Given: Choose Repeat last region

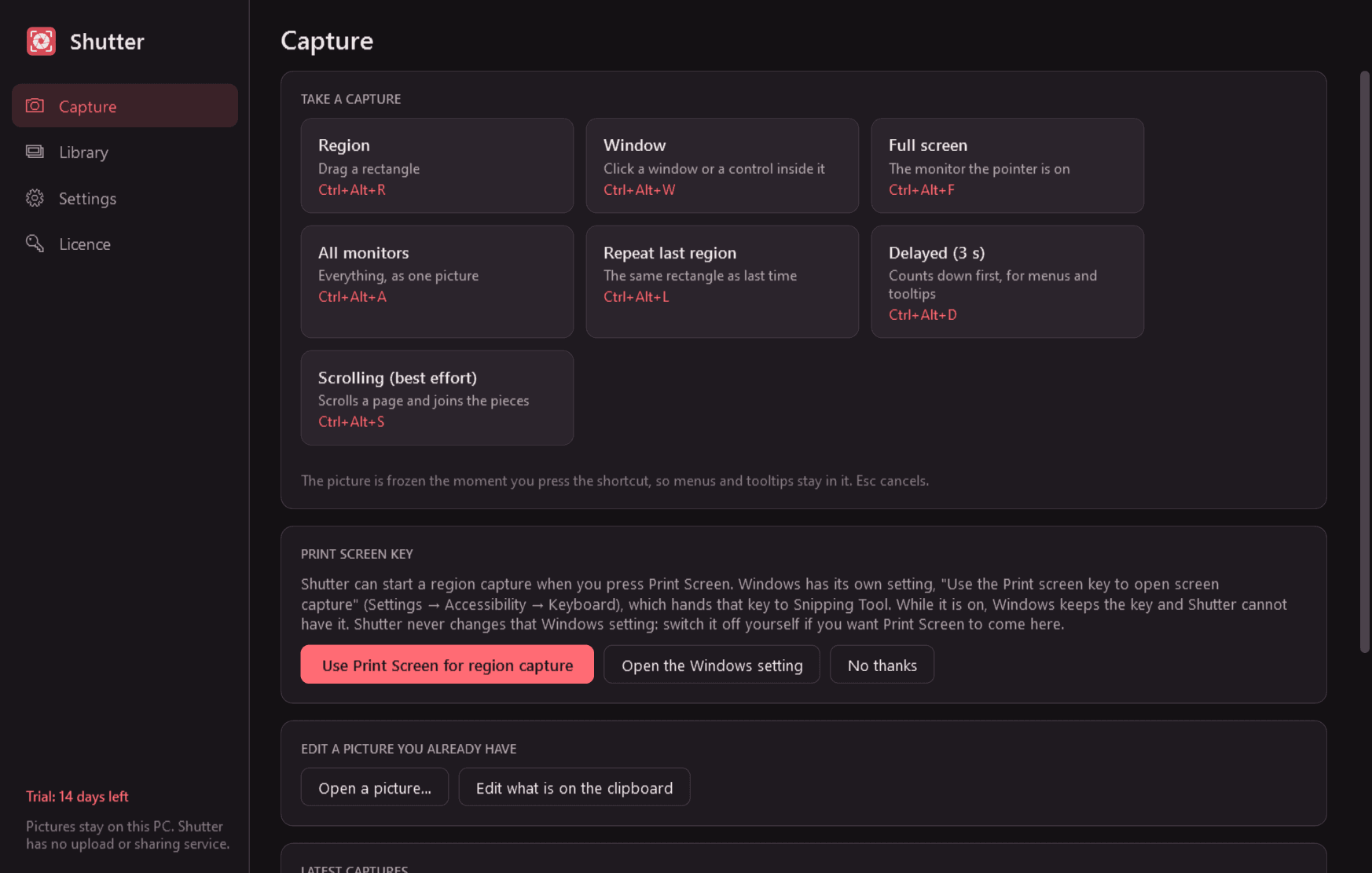Looking at the screenshot, I should tap(722, 281).
